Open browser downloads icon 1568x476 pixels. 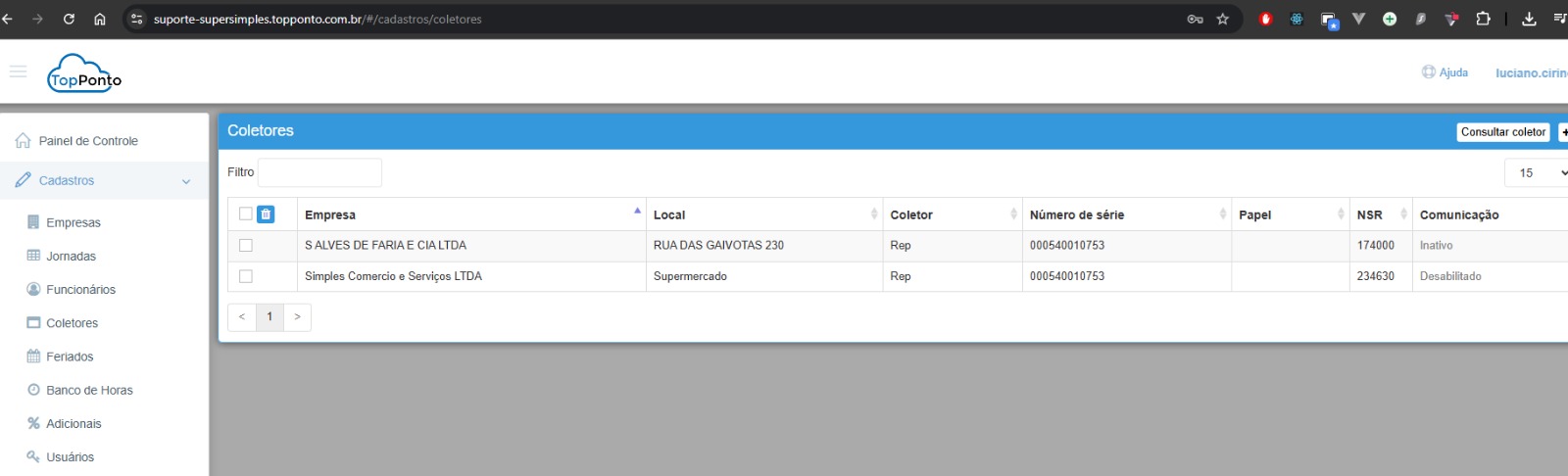click(x=1529, y=19)
